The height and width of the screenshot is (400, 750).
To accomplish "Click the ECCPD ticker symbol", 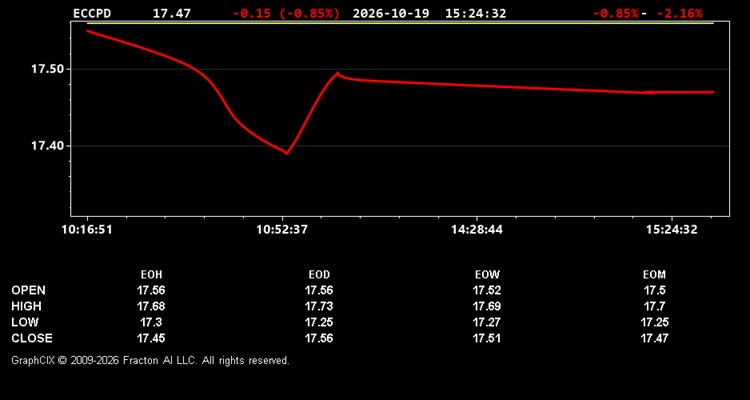I will [x=92, y=13].
